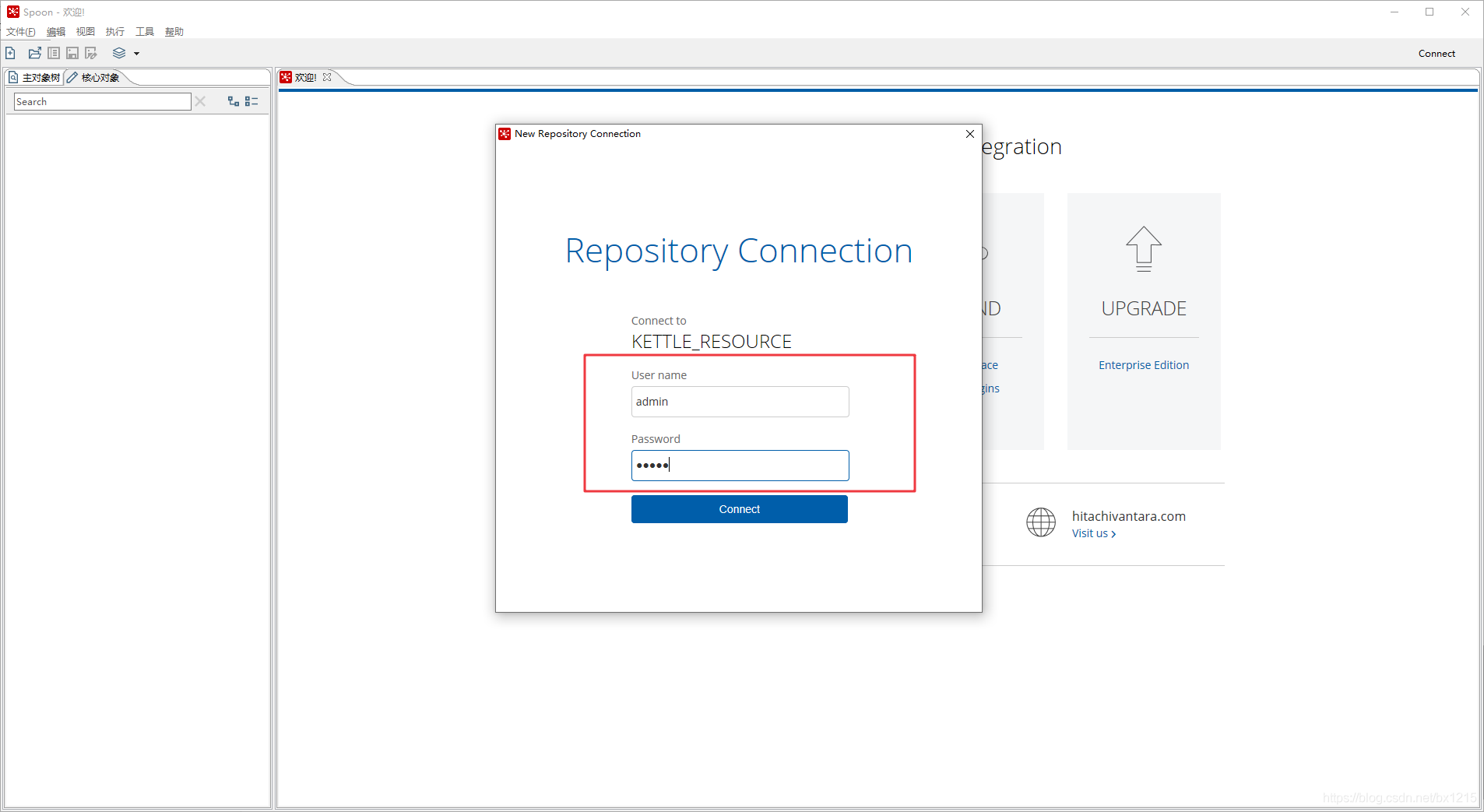Click the New file toolbar icon

[x=11, y=53]
